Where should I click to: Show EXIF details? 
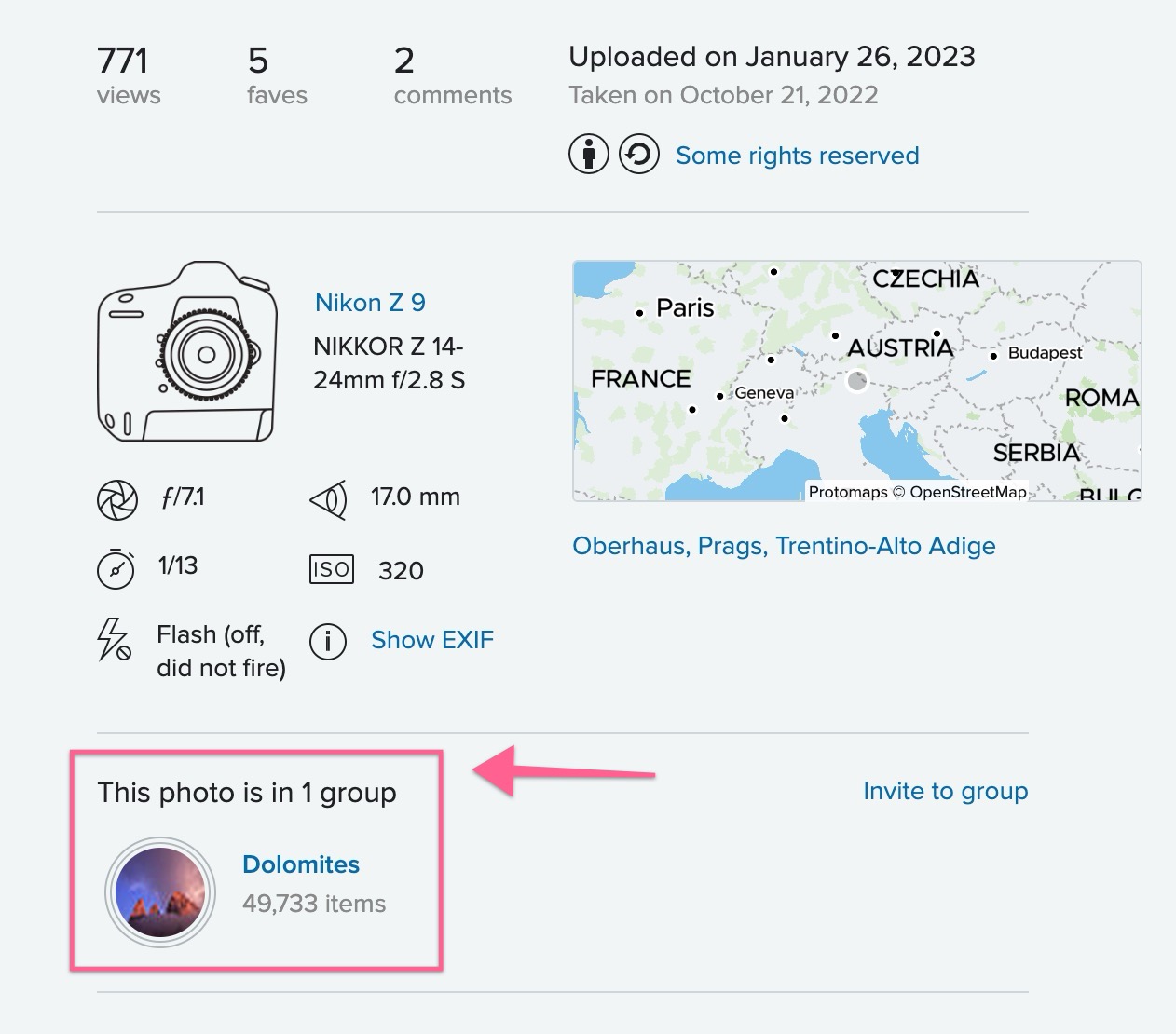pyautogui.click(x=432, y=640)
